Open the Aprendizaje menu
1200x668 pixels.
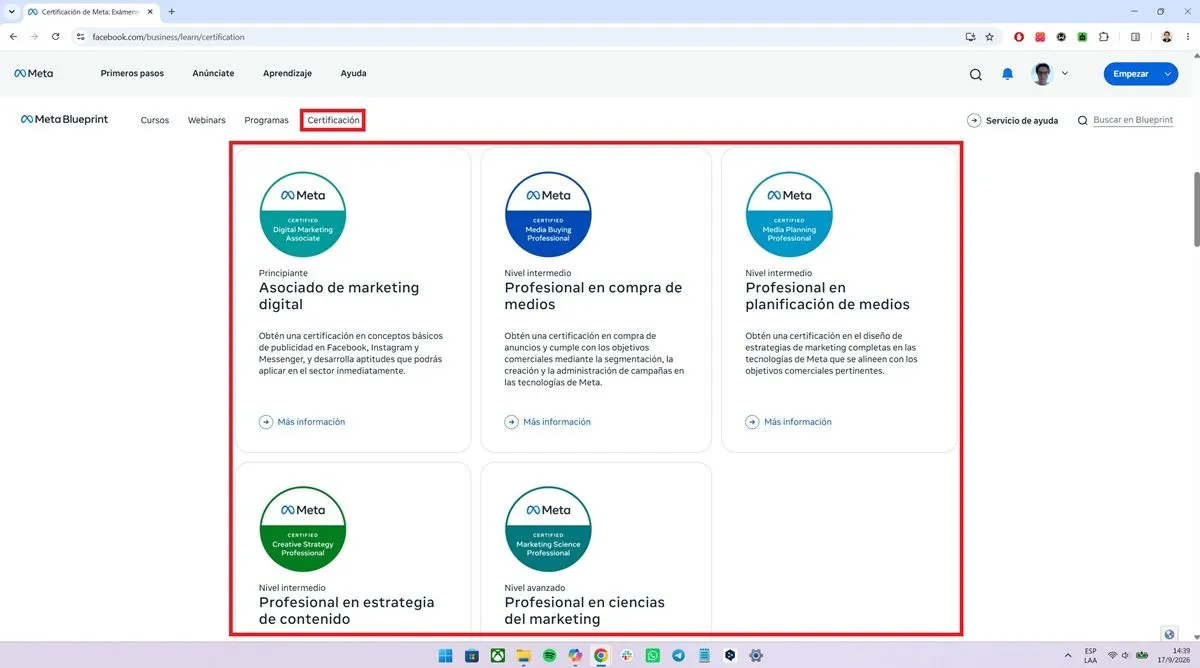(x=287, y=73)
